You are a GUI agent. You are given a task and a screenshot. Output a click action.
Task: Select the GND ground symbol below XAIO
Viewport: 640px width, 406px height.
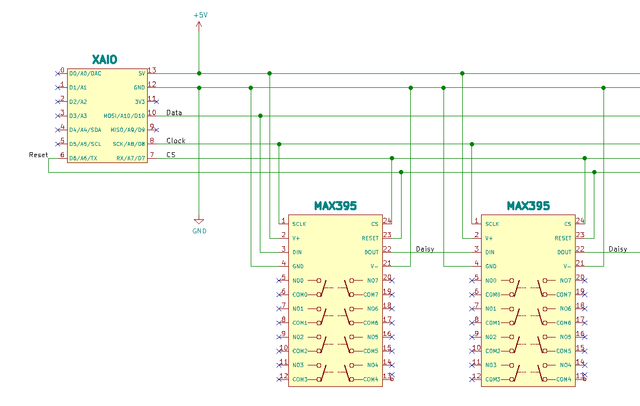199,226
